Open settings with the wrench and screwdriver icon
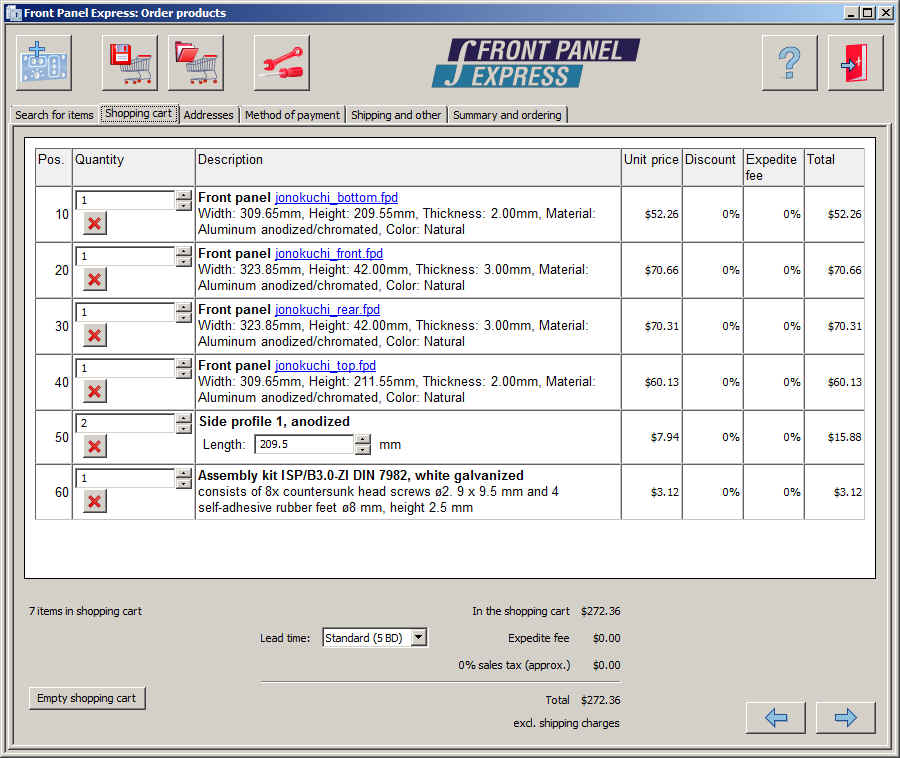The width and height of the screenshot is (900, 758). (x=281, y=63)
